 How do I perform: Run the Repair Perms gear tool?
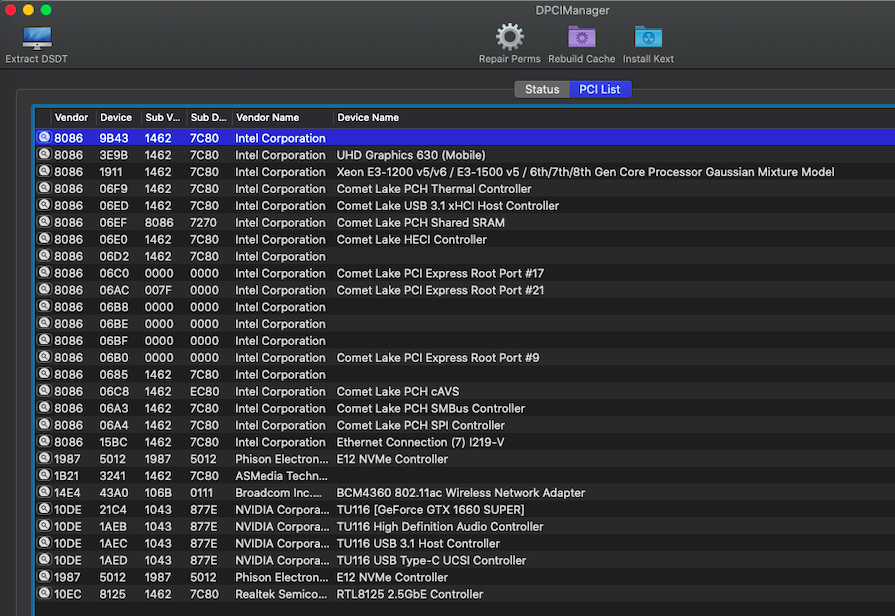[509, 37]
